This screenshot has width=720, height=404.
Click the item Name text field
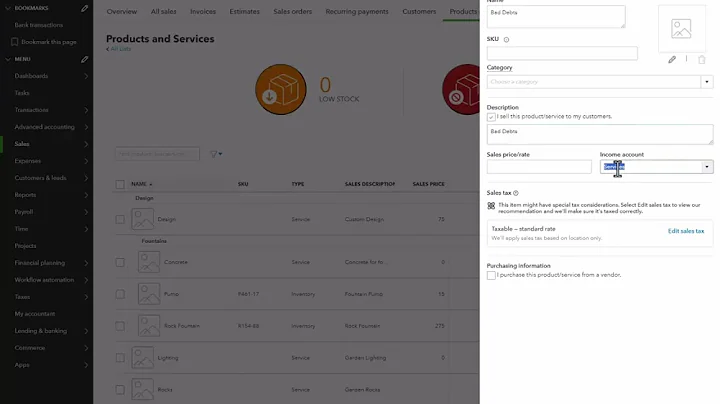click(x=556, y=17)
